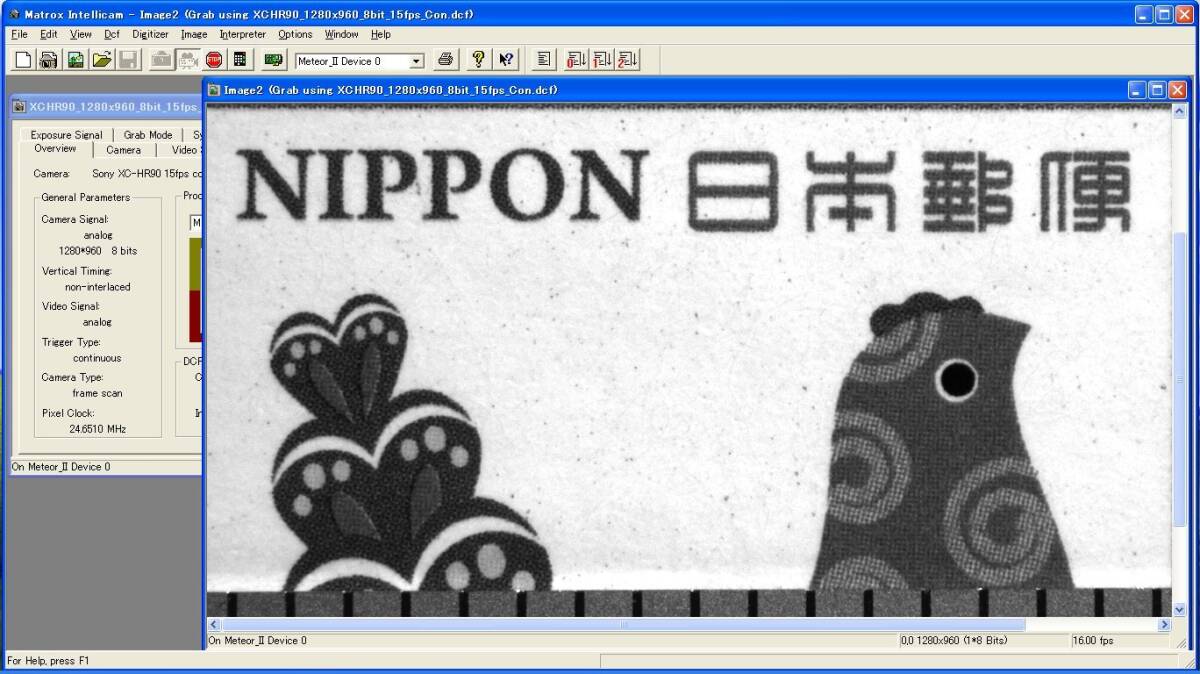This screenshot has width=1200, height=674.
Task: Click the green digitizer board icon
Action: point(272,60)
